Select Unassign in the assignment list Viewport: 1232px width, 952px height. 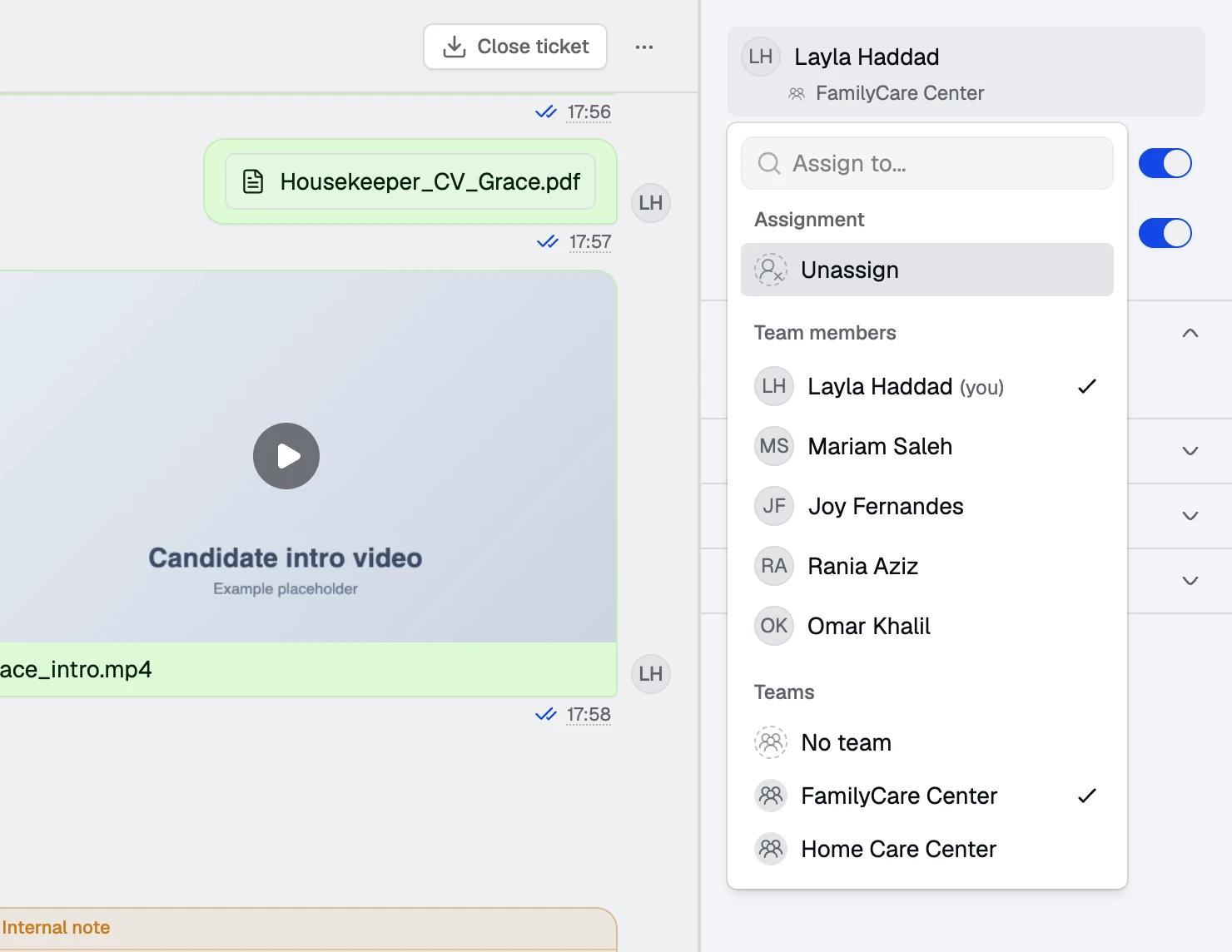click(927, 270)
